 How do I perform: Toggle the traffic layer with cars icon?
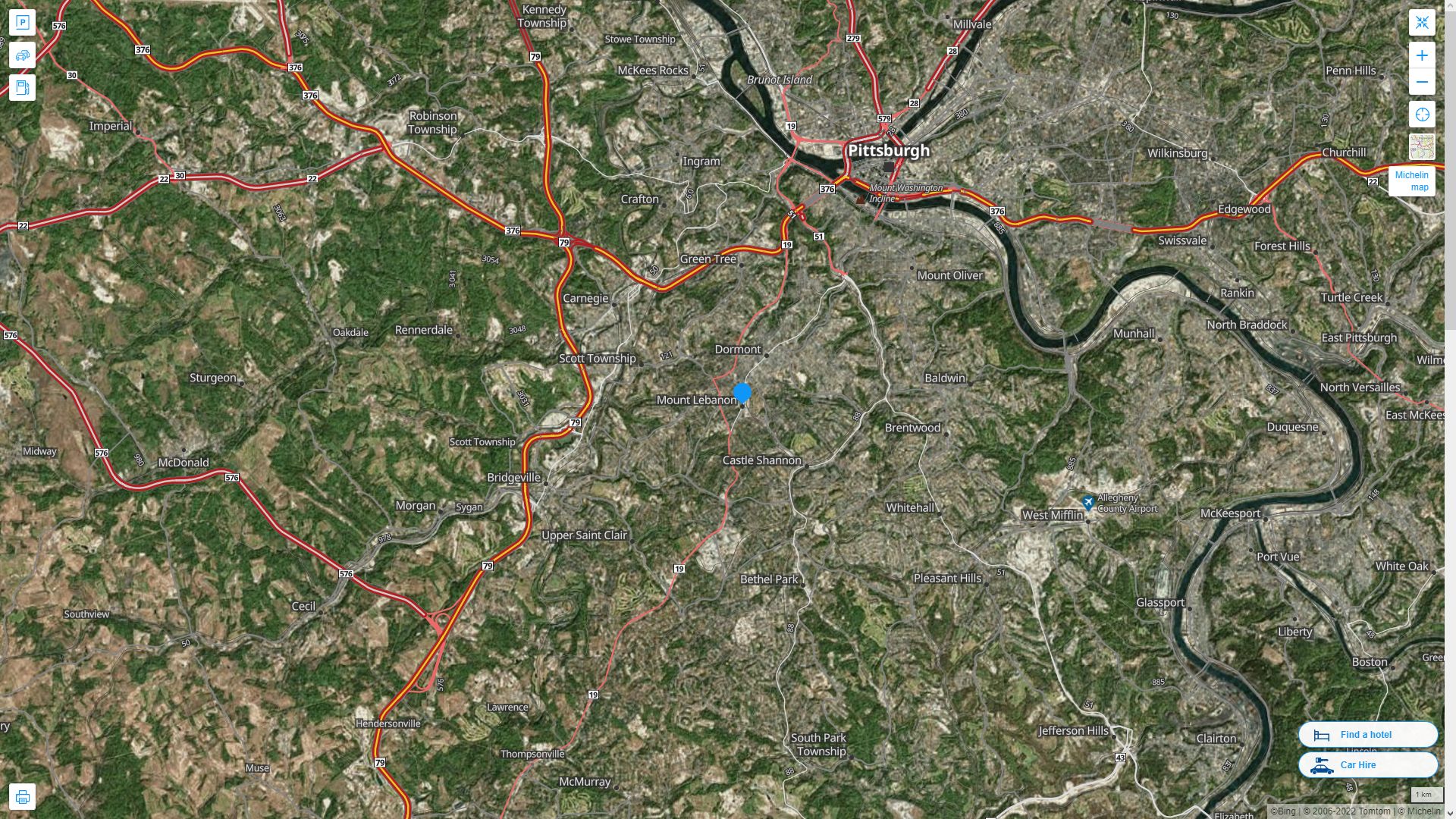point(22,55)
